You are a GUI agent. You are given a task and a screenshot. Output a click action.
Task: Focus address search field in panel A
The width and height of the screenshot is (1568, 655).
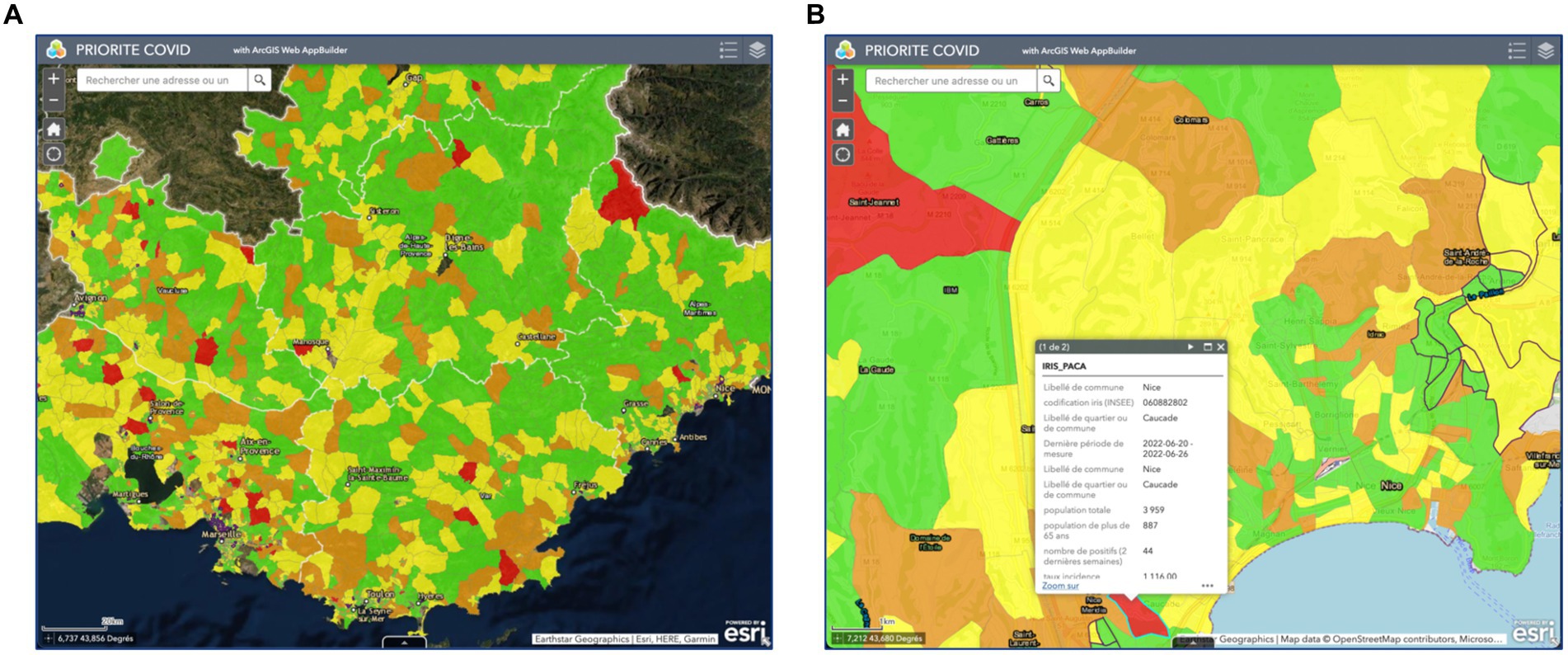click(x=162, y=80)
